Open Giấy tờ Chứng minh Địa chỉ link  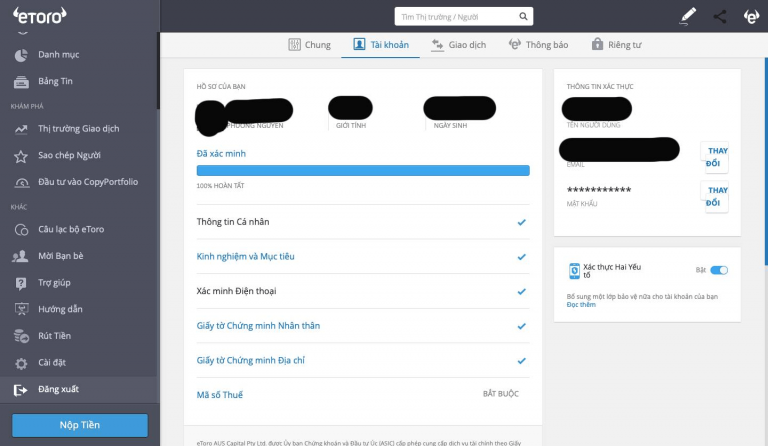(251, 361)
